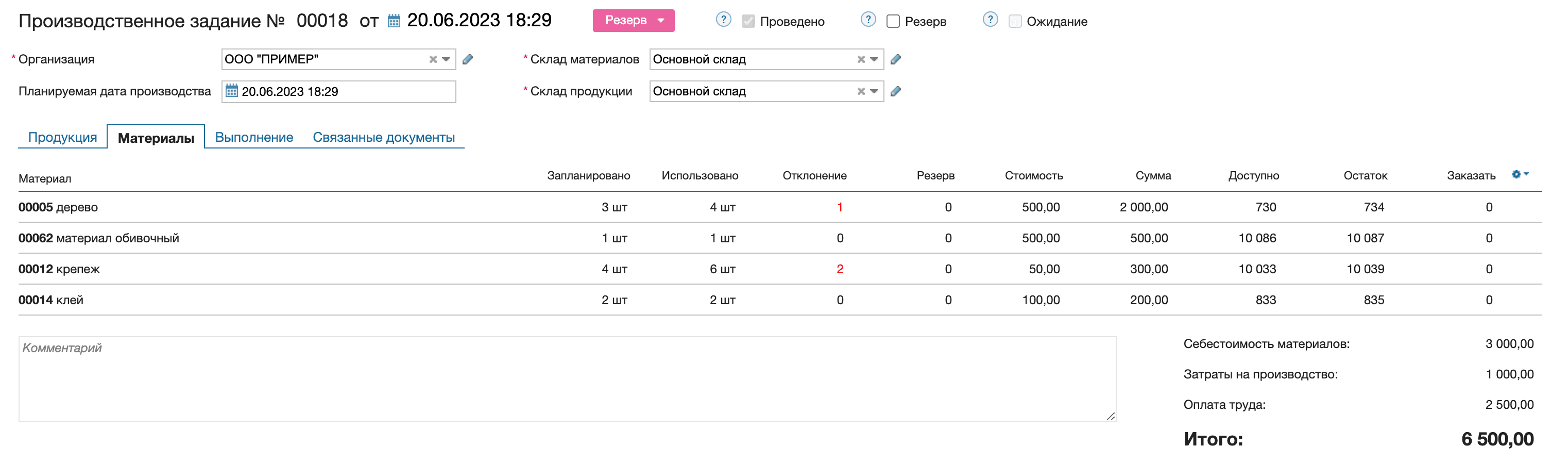This screenshot has width=1568, height=463.
Task: Click the pencil edit icon next to Склад материалов
Action: click(x=895, y=60)
